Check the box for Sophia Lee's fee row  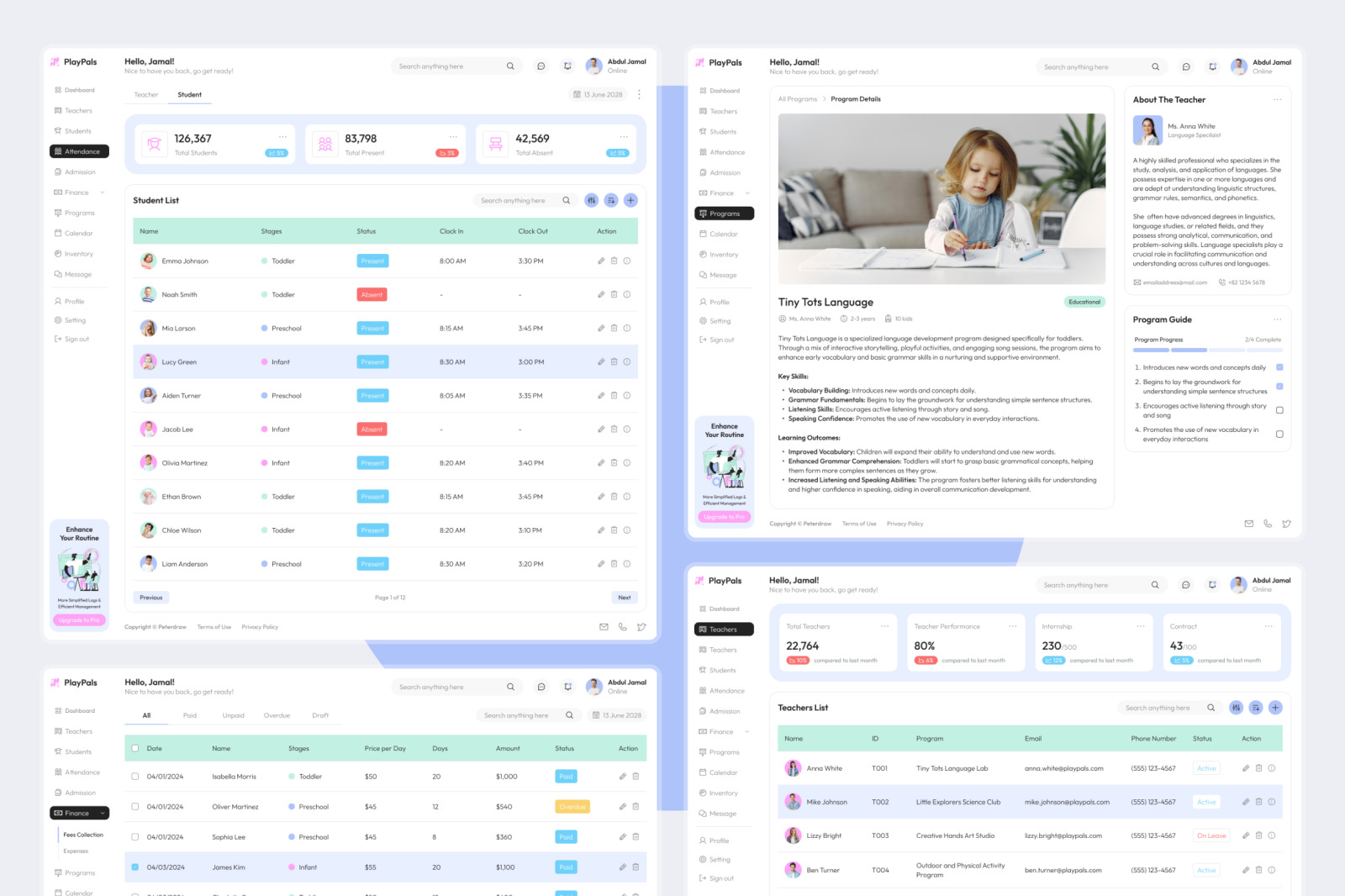point(134,837)
